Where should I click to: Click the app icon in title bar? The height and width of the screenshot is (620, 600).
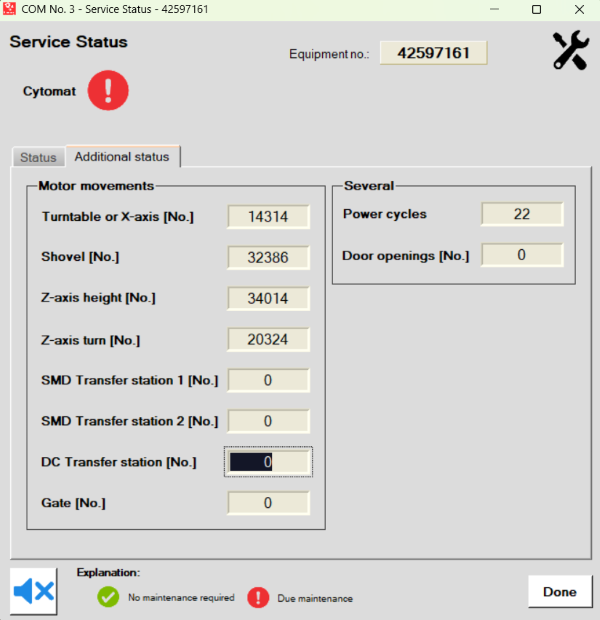[12, 9]
